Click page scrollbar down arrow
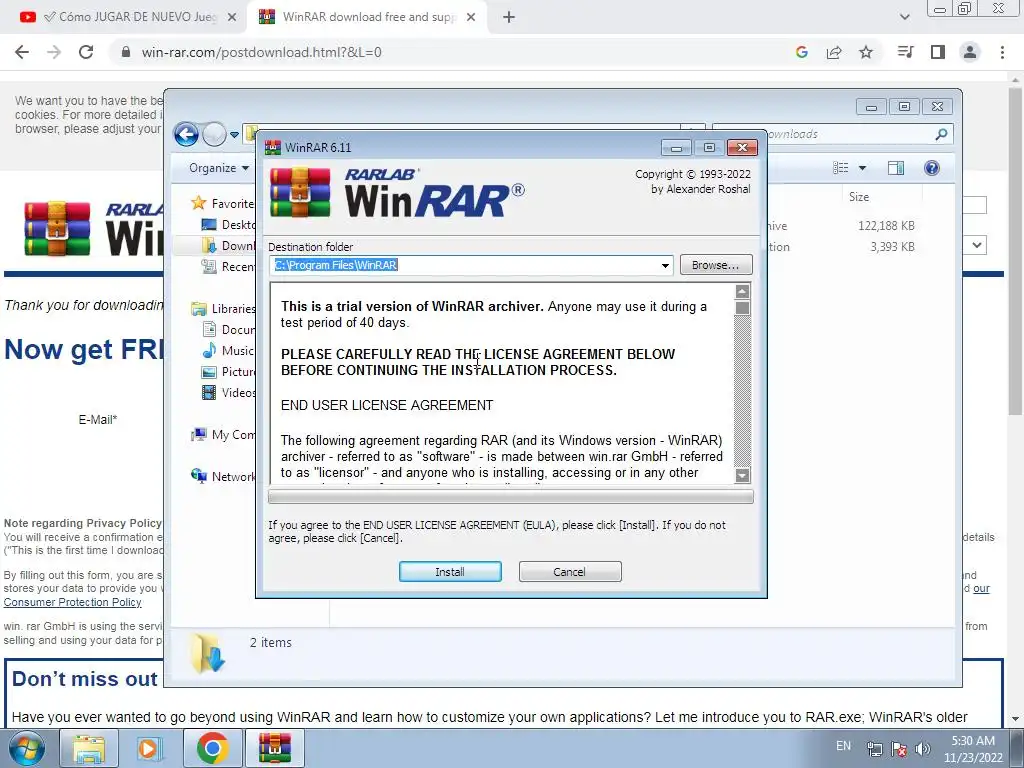This screenshot has height=768, width=1024. [1015, 719]
